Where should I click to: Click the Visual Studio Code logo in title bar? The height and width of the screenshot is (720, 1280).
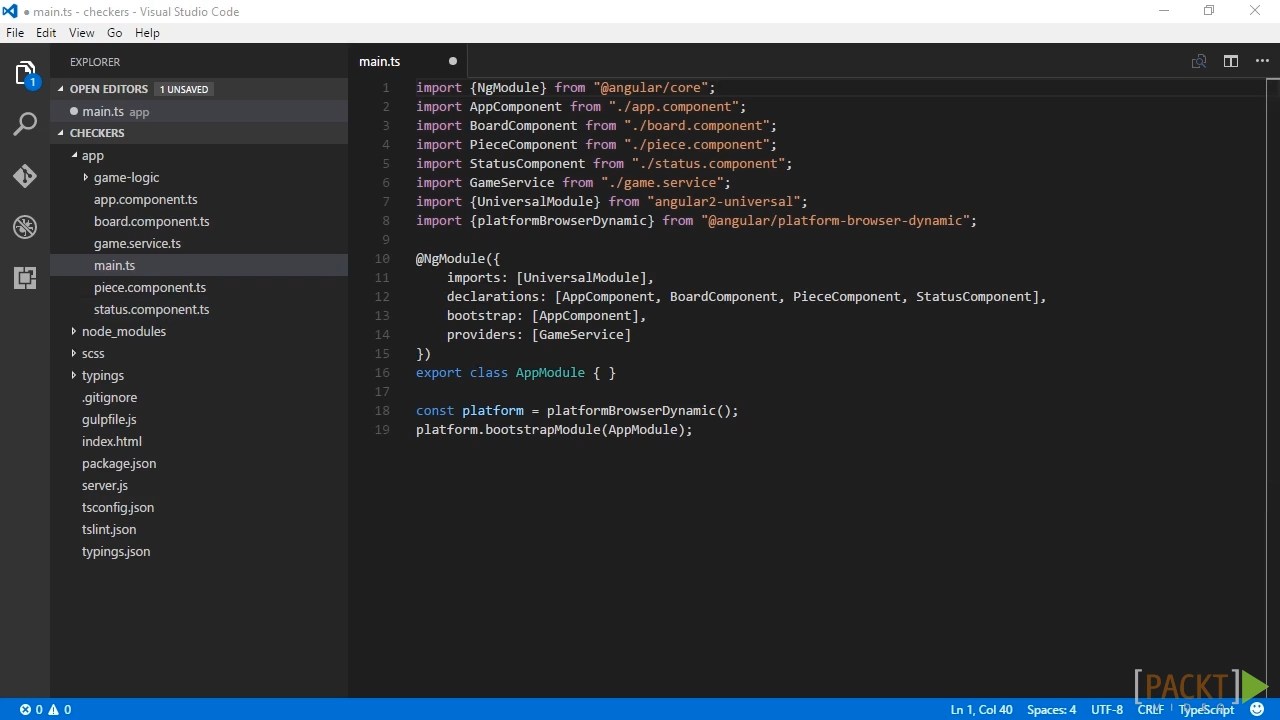click(10, 11)
